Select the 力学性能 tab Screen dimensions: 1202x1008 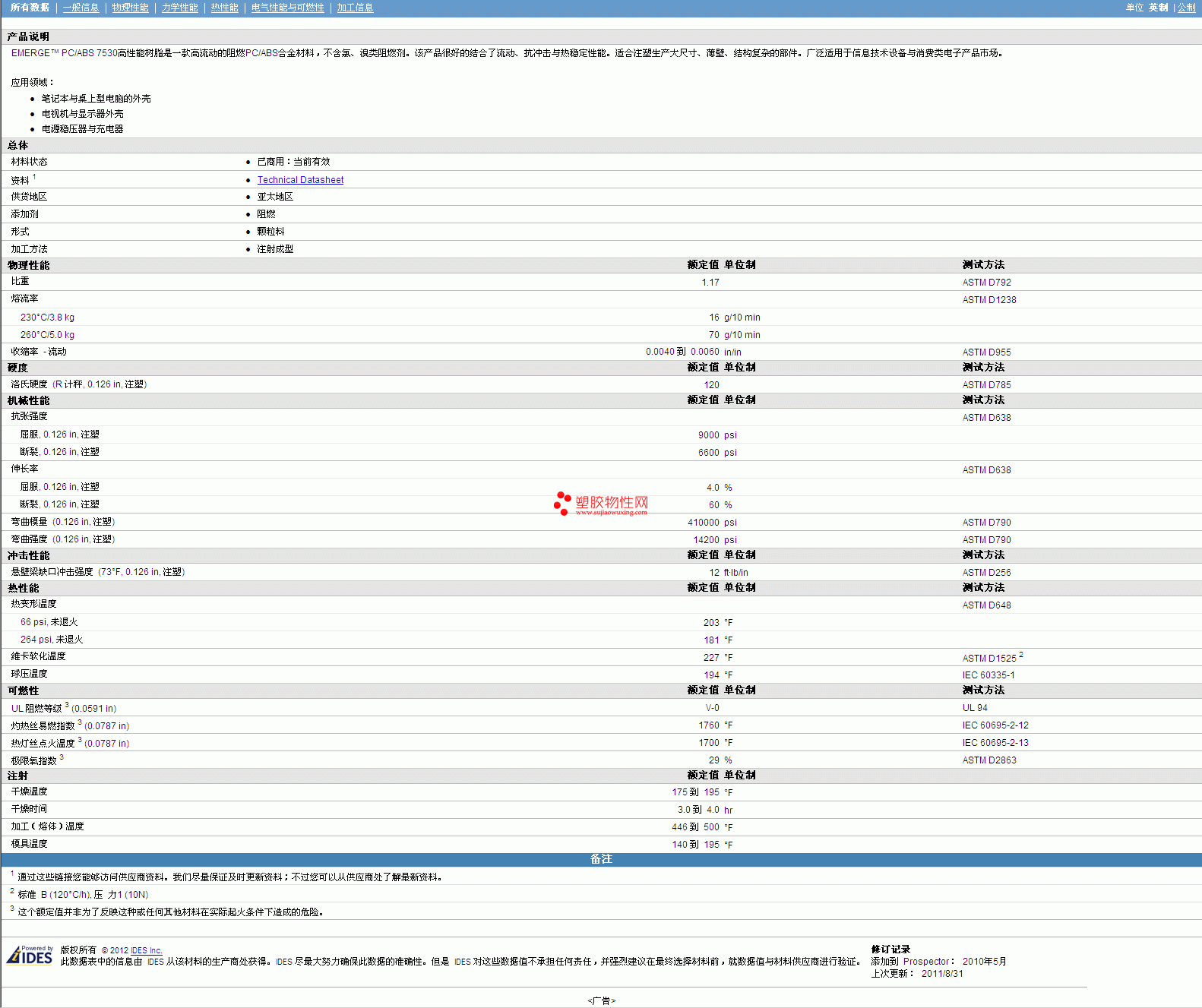[x=179, y=8]
